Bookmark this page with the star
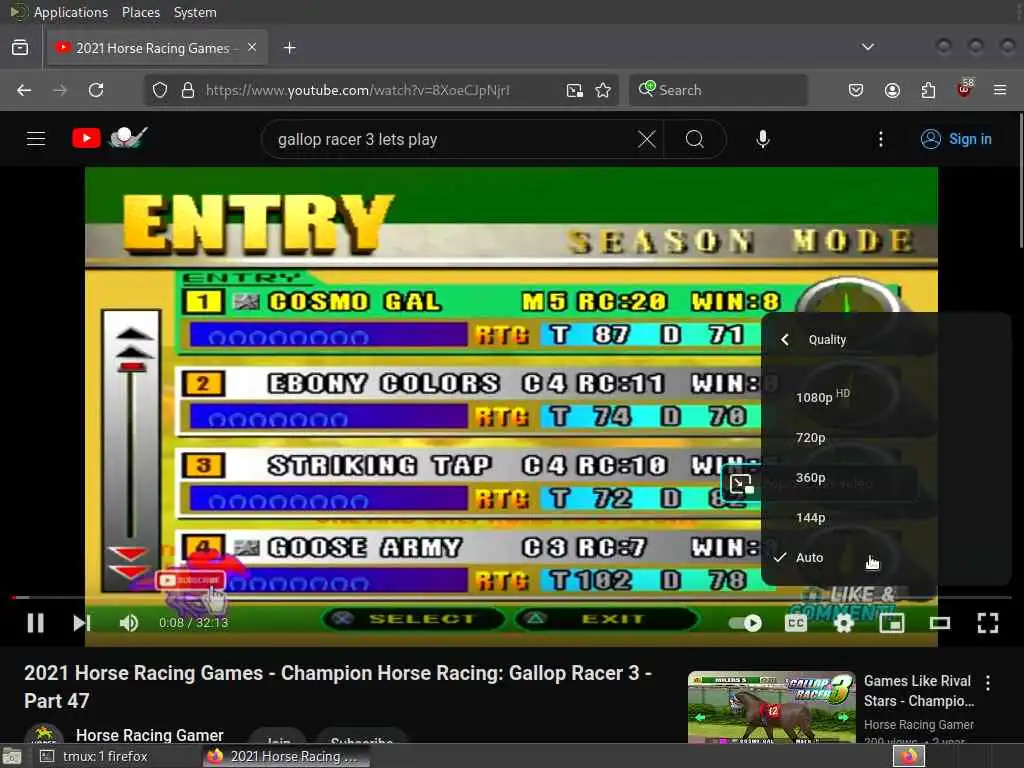Screen dimensions: 1024x768 click(x=603, y=90)
